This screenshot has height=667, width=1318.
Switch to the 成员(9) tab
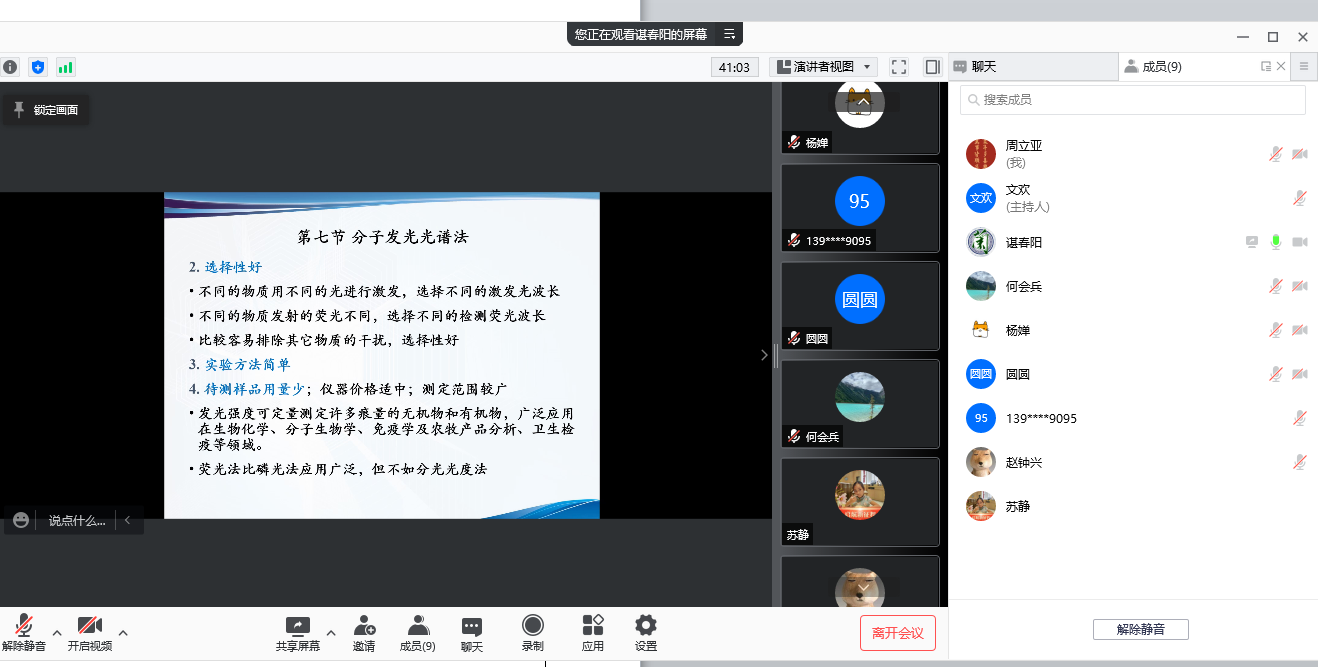tap(1161, 67)
